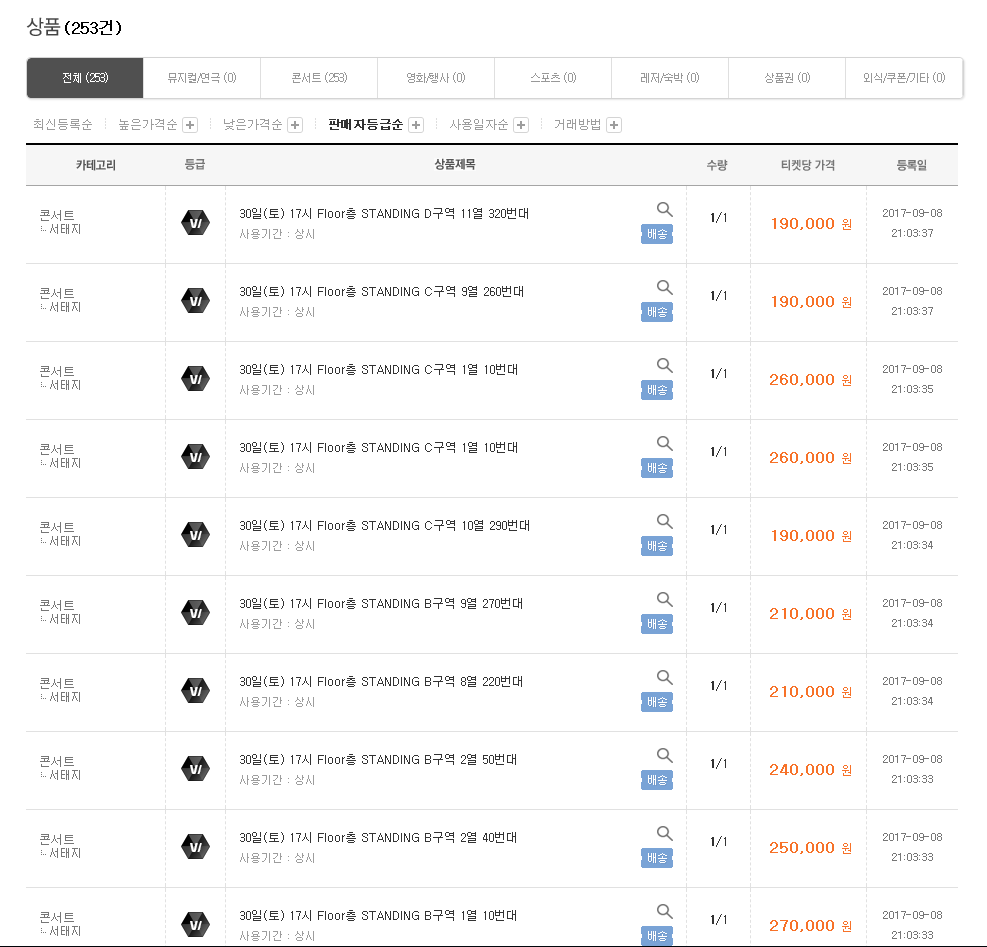Select the 전체 (253) tab
This screenshot has height=947, width=987.
(x=85, y=78)
